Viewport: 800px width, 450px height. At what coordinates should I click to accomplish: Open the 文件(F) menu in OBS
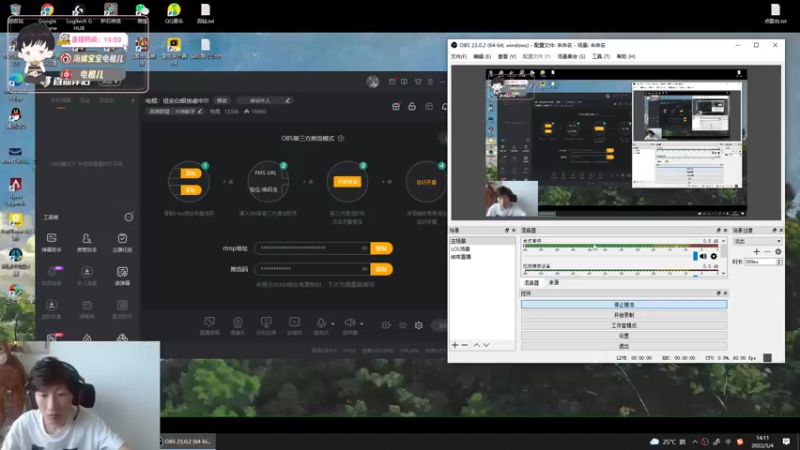(x=458, y=57)
